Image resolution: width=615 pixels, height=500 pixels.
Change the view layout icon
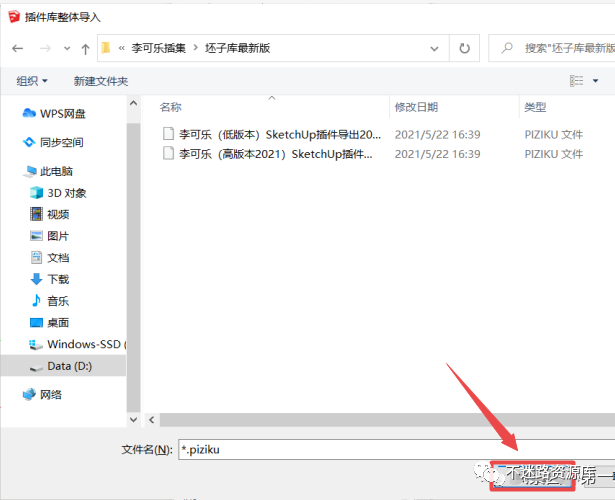pos(577,81)
